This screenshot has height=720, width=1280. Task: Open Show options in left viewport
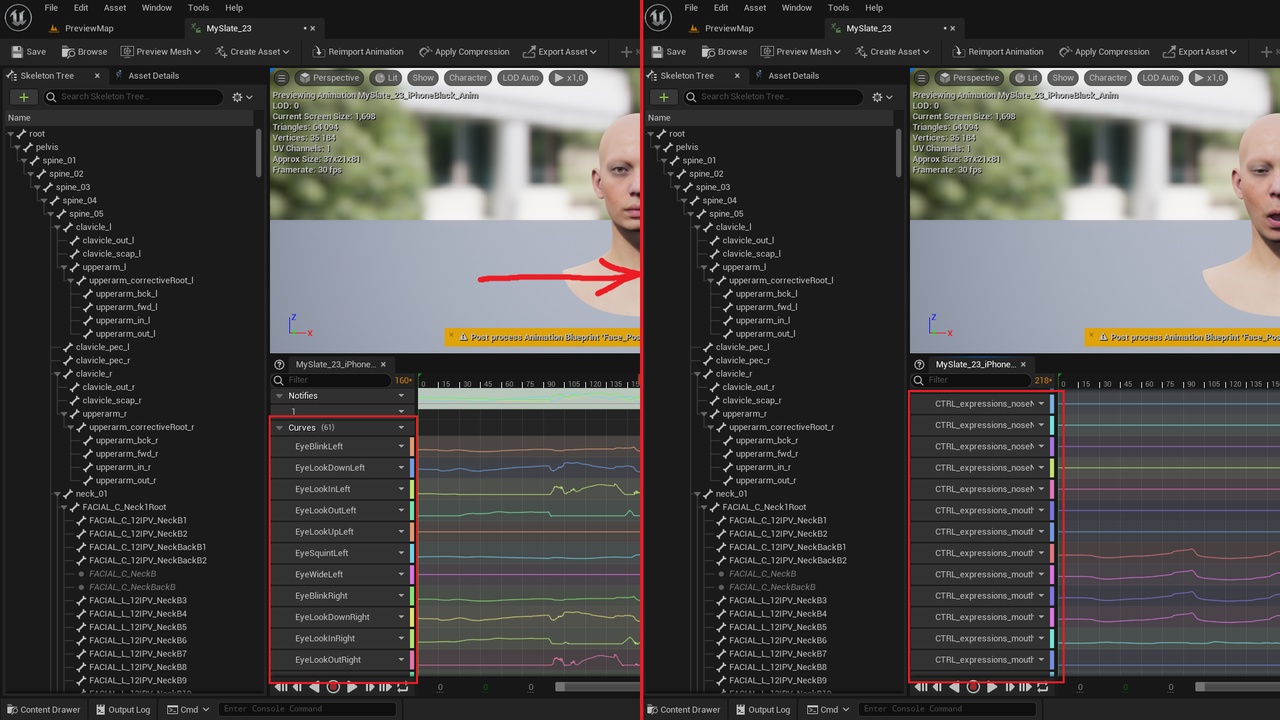click(x=423, y=78)
